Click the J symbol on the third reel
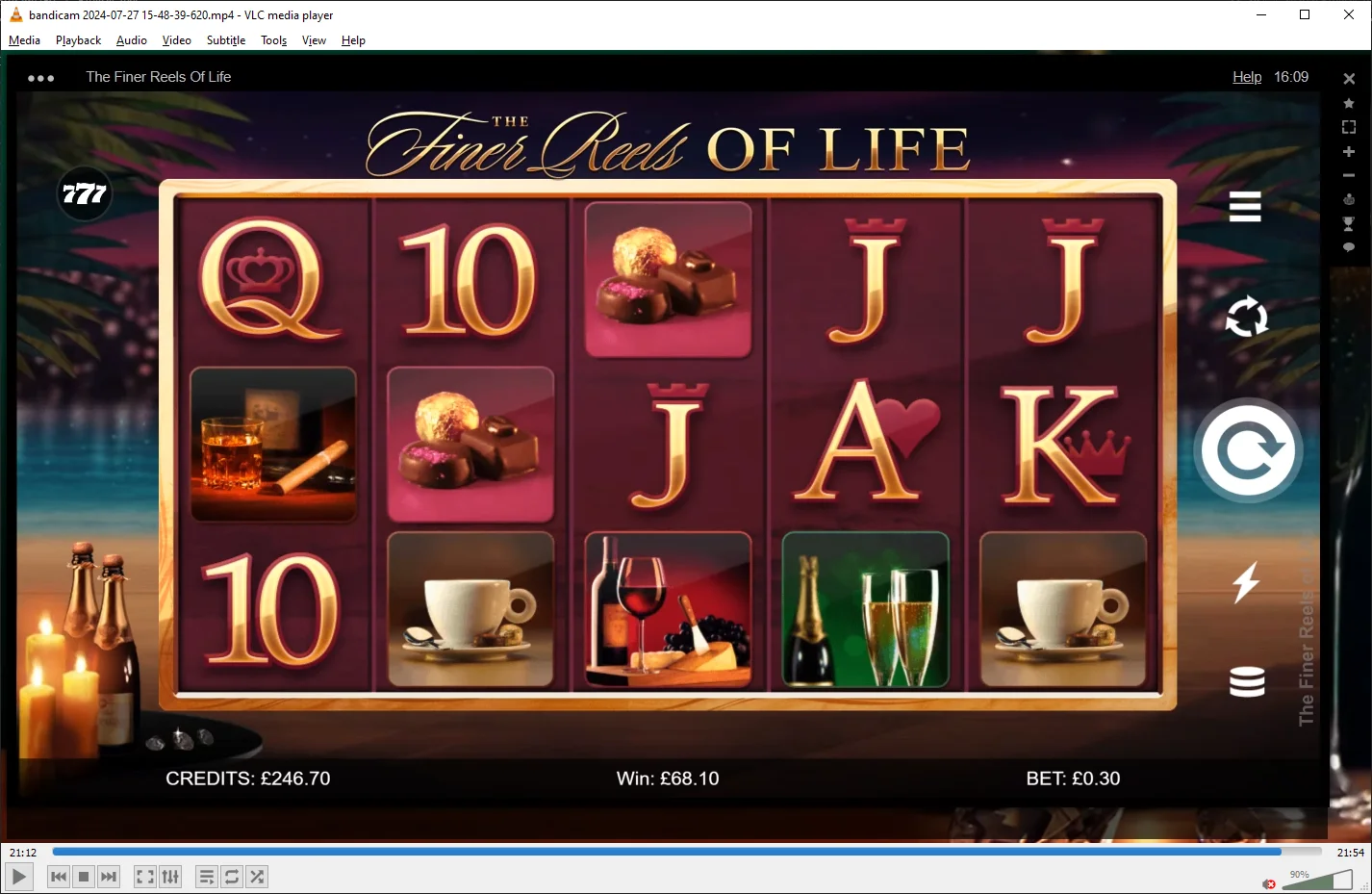This screenshot has width=1372, height=894. [670, 445]
